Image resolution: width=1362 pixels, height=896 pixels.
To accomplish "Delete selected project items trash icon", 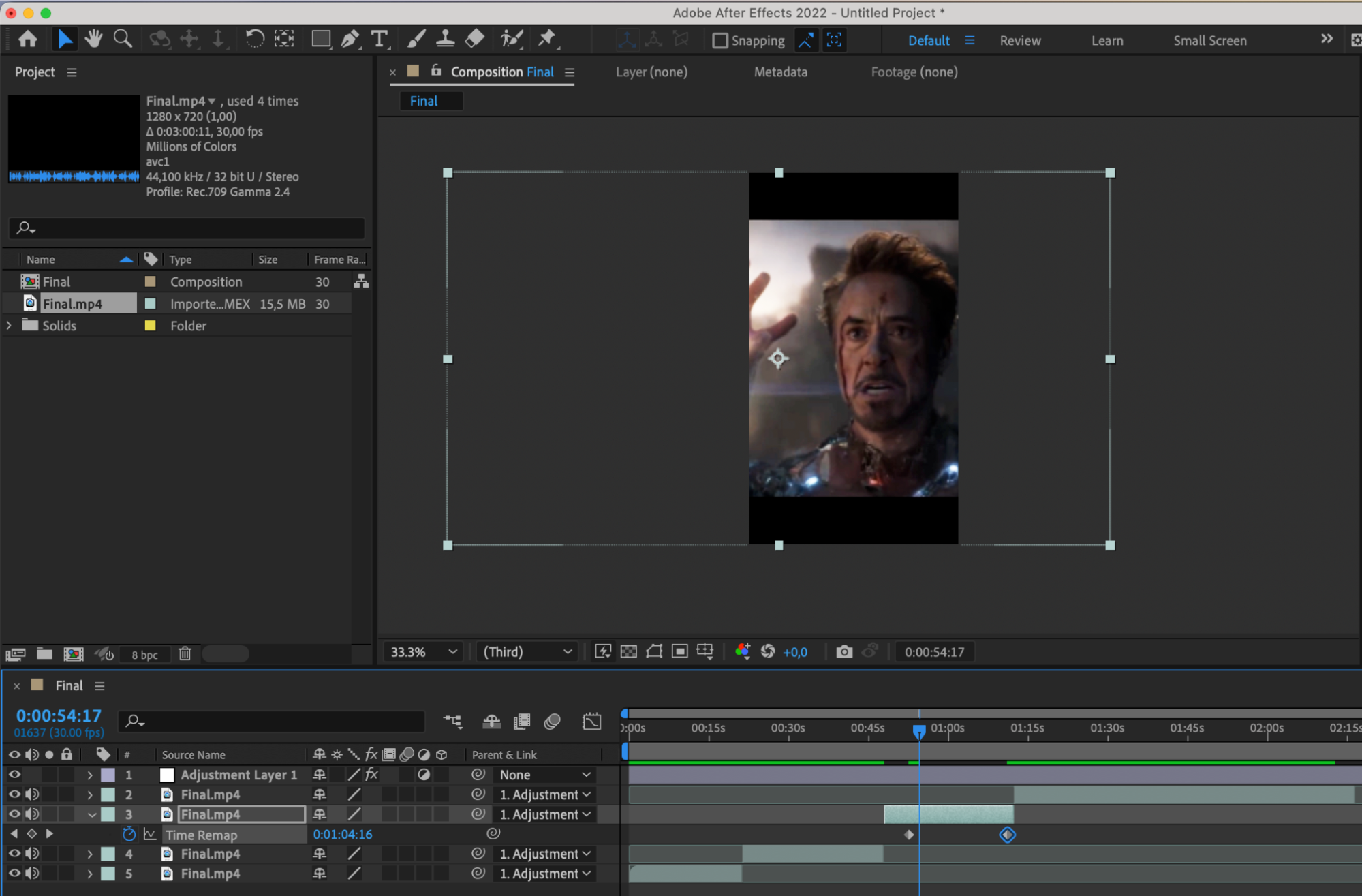I will [x=185, y=654].
